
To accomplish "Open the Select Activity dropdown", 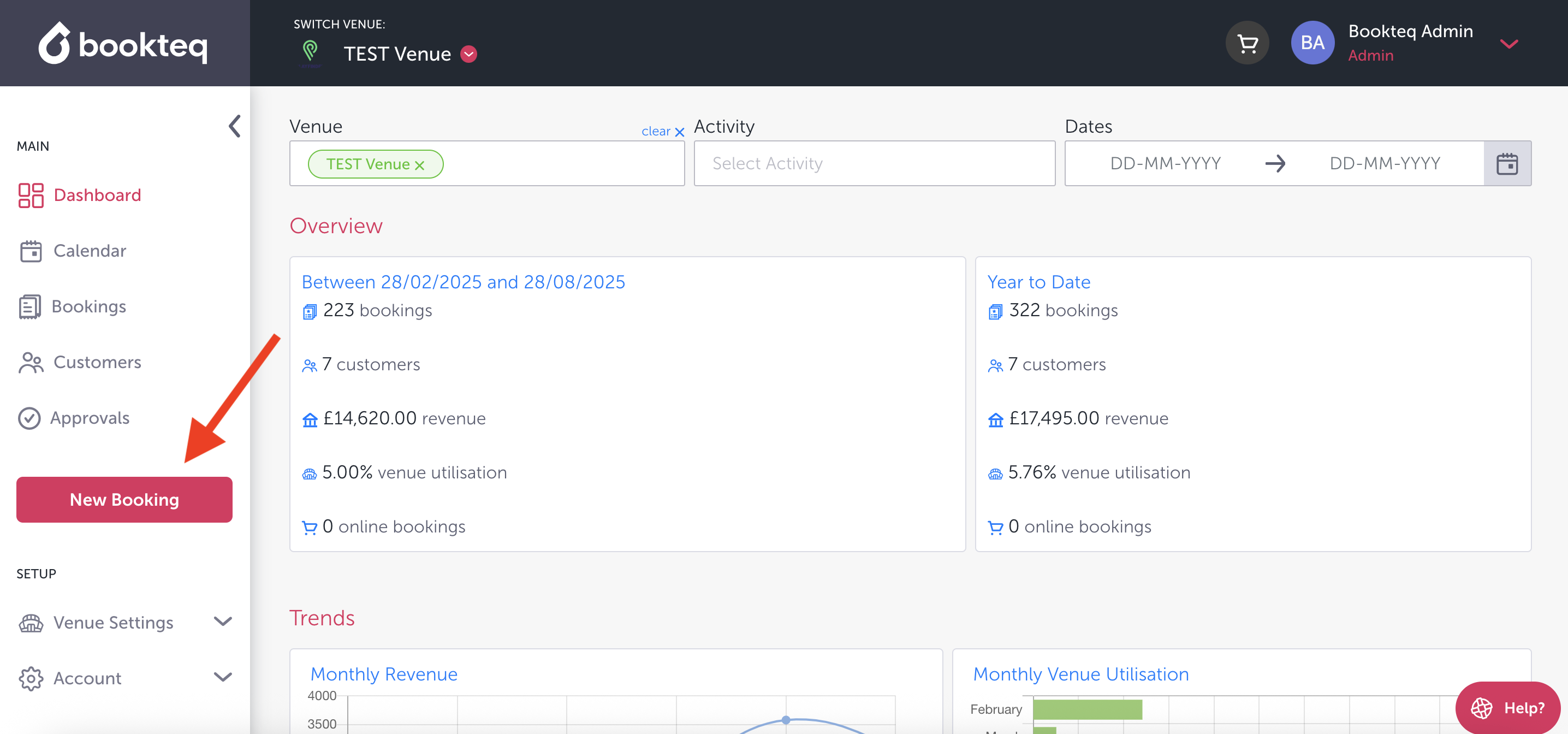I will (874, 164).
